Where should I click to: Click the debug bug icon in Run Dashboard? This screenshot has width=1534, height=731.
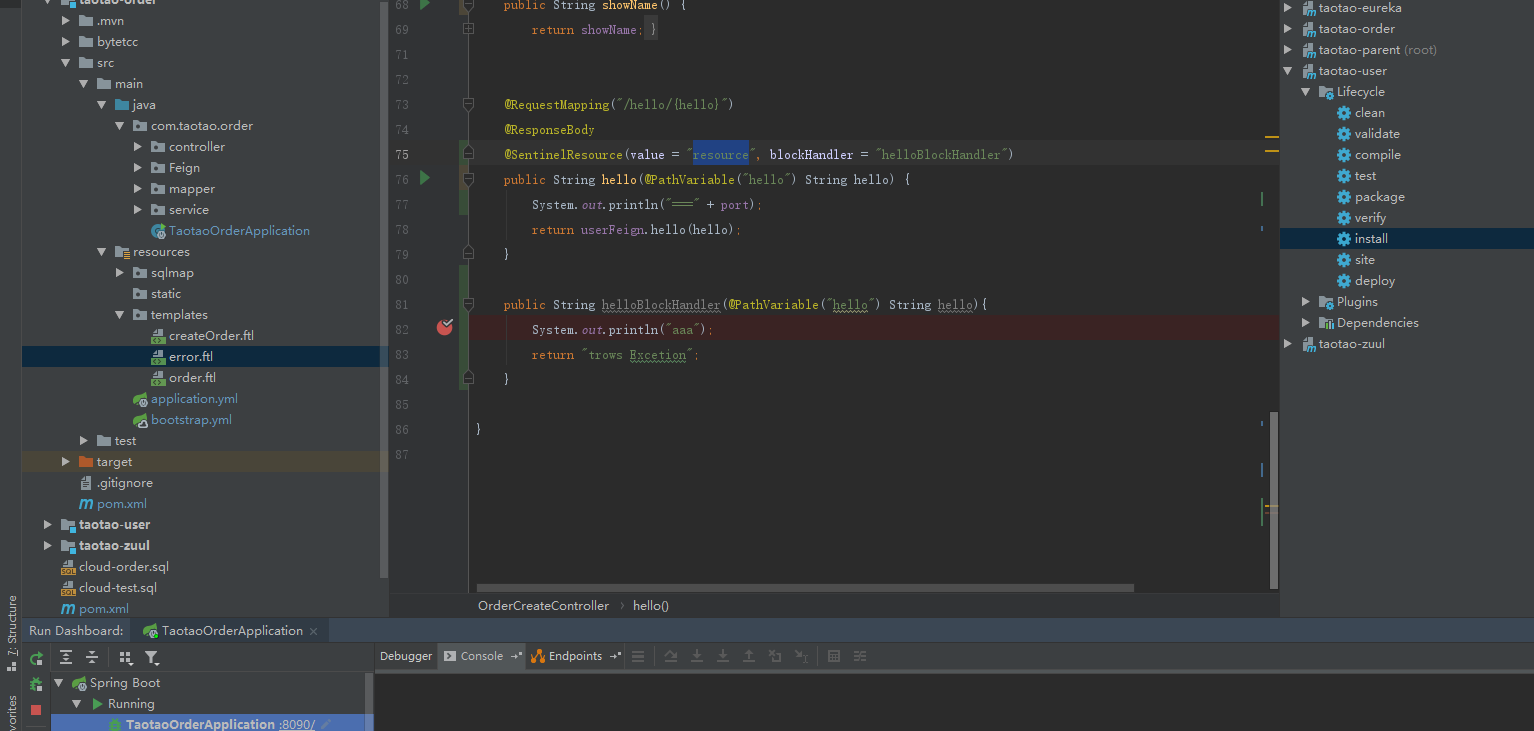point(36,684)
